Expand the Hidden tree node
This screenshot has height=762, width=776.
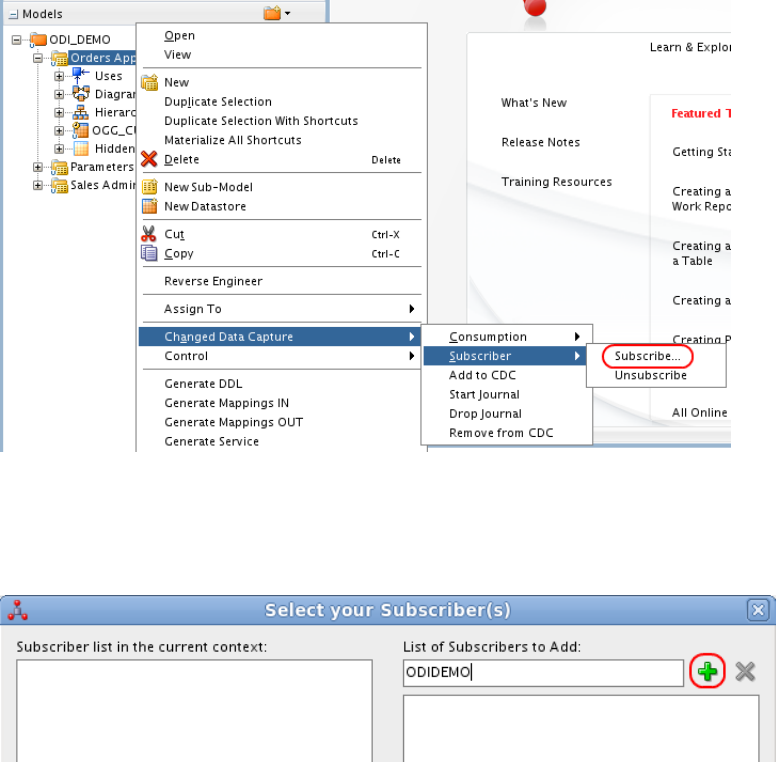point(59,148)
